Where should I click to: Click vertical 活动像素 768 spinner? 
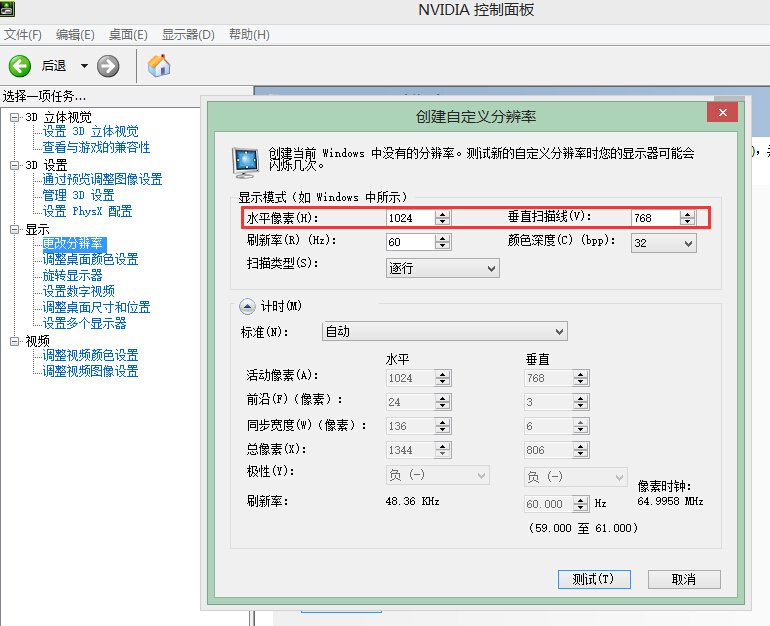click(580, 378)
